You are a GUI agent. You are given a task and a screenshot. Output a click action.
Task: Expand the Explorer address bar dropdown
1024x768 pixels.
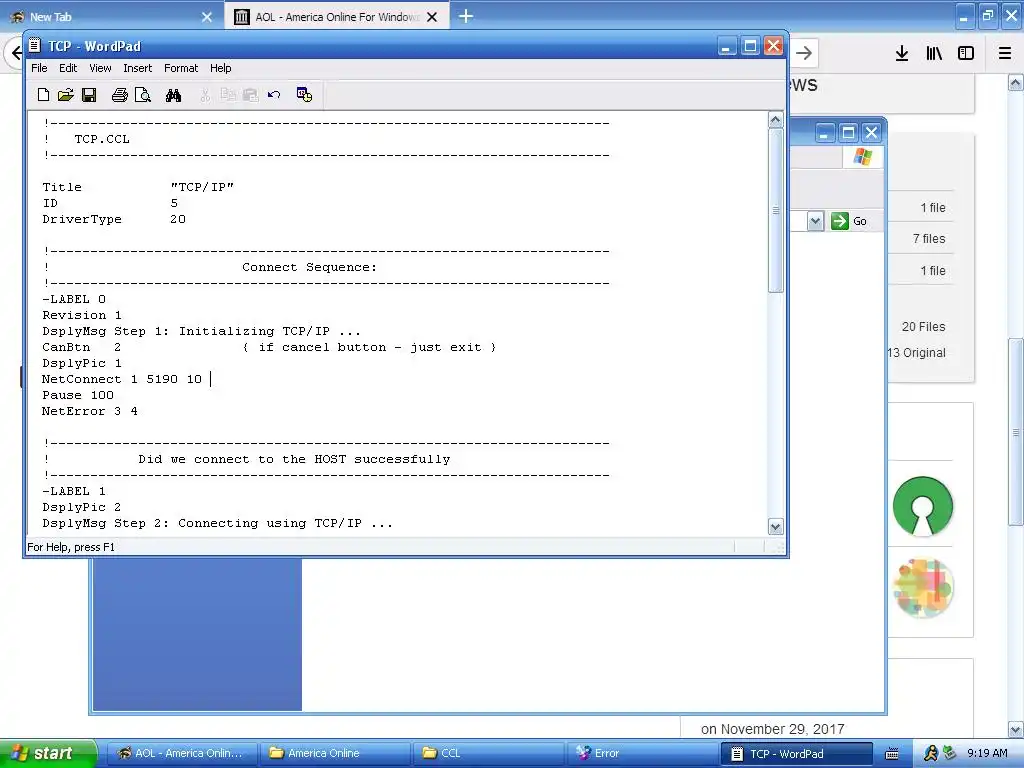tap(815, 221)
